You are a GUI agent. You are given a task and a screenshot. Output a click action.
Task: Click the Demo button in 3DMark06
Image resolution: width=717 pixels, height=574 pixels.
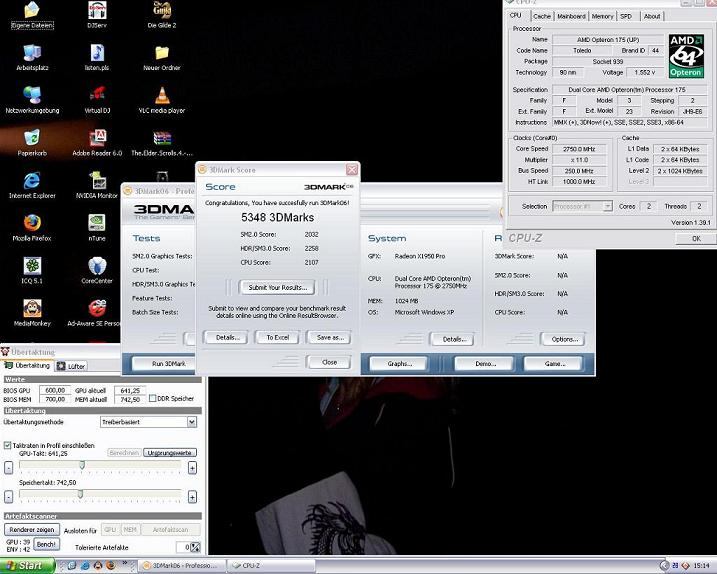pos(485,364)
